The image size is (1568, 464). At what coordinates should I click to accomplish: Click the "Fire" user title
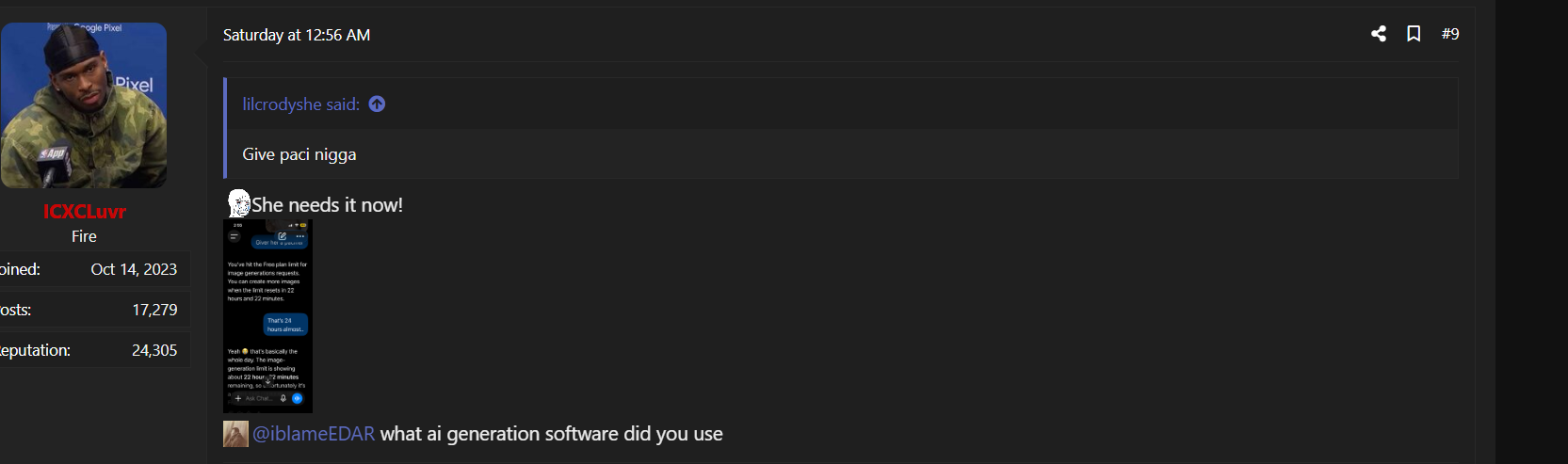[x=84, y=236]
